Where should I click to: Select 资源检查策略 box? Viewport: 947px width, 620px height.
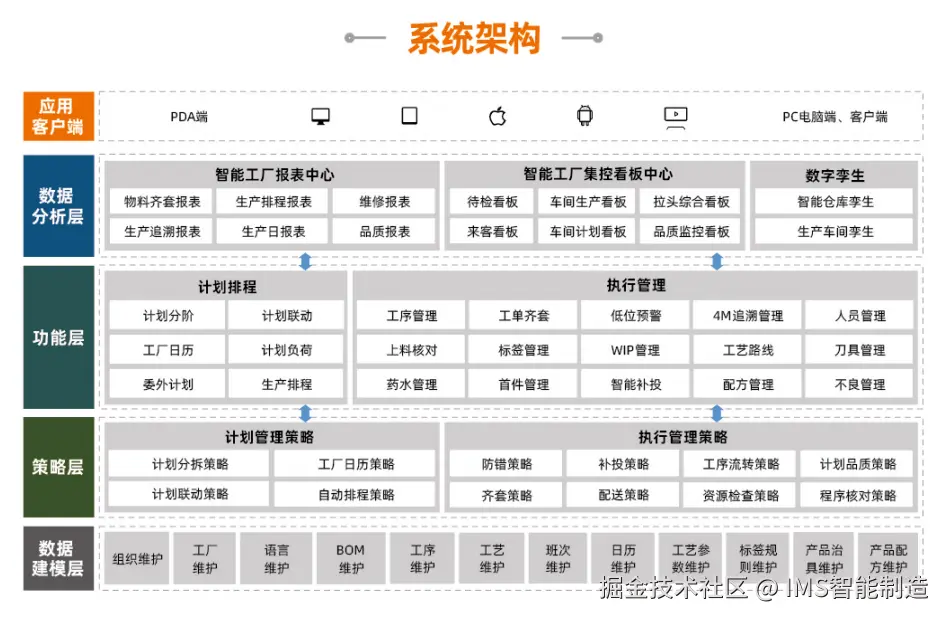(740, 496)
